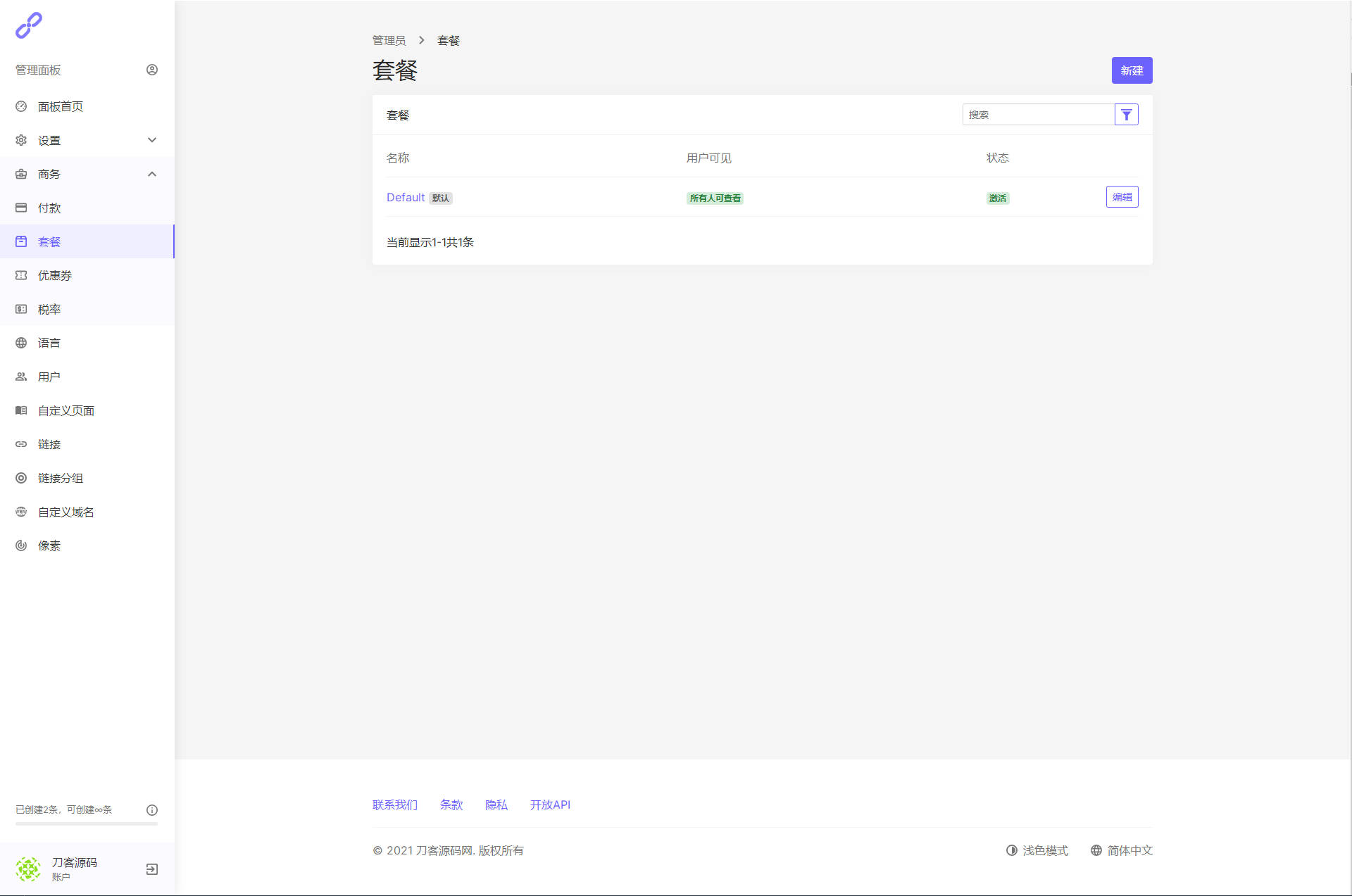Expand the 设置 menu chevron
Viewport: 1352px width, 896px height.
pos(152,140)
